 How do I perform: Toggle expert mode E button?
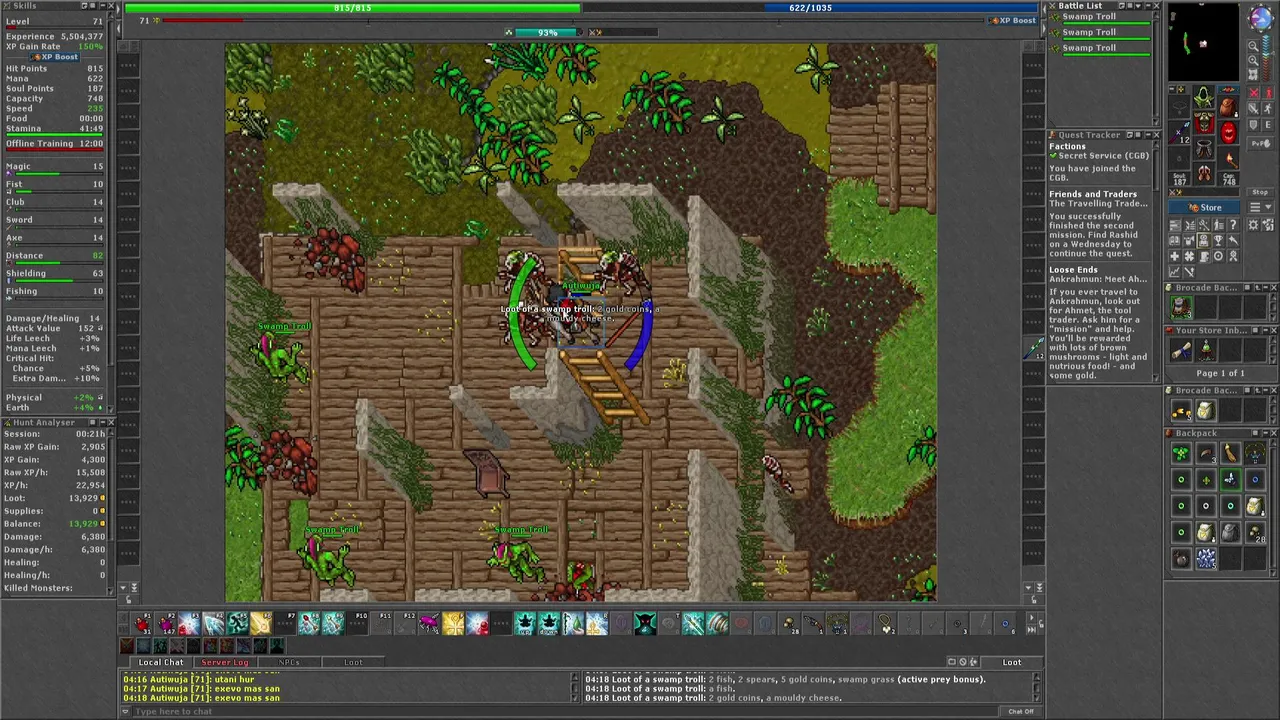click(x=1268, y=124)
